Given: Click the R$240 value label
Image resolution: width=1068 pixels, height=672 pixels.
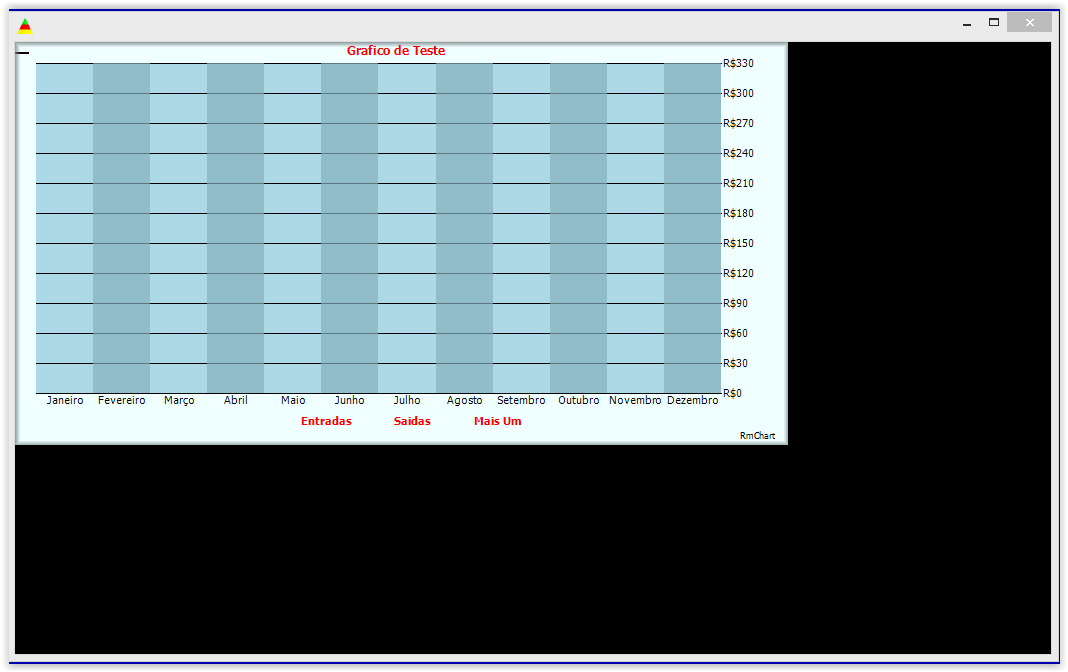Looking at the screenshot, I should point(738,153).
